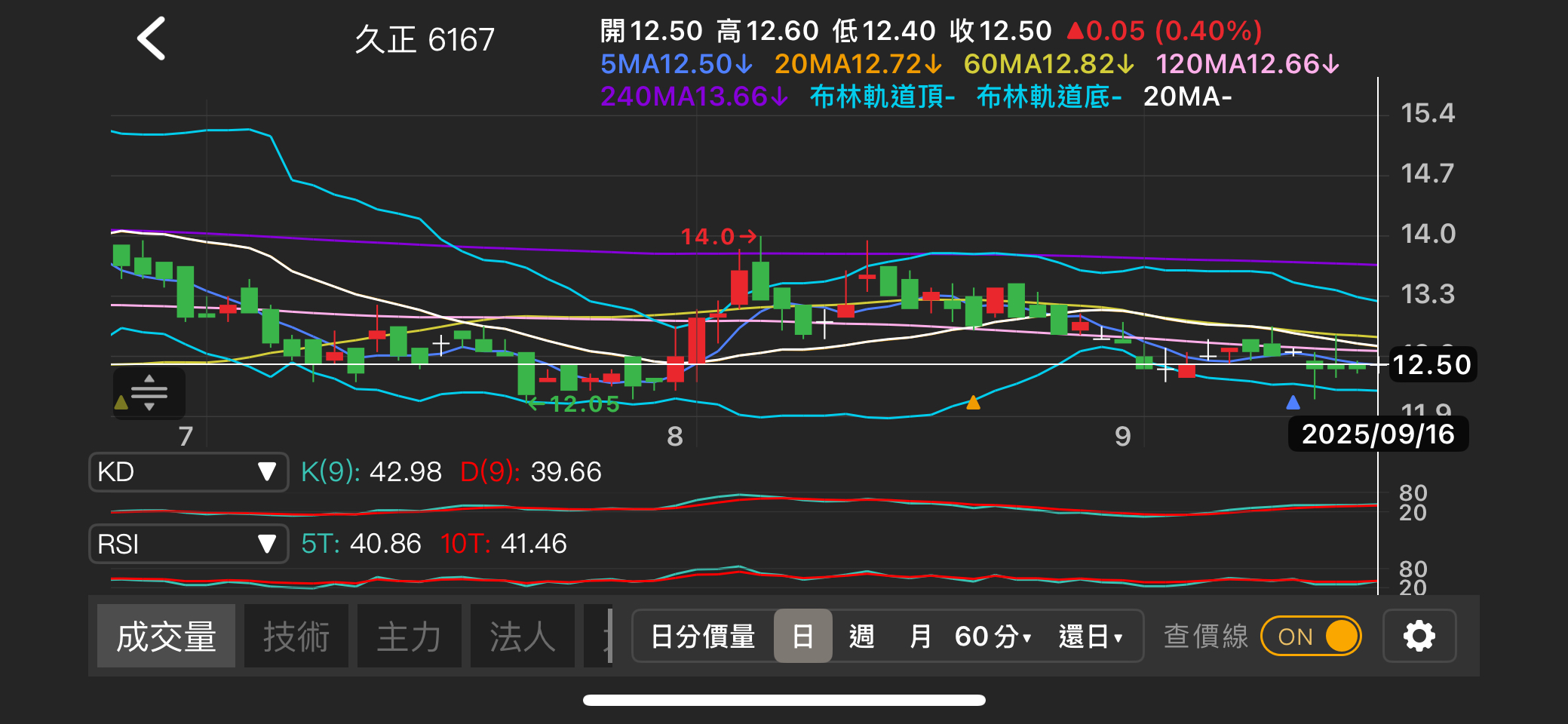Toggle the 查價線 ON switch off
This screenshot has width=1568, height=724.
(x=1311, y=636)
